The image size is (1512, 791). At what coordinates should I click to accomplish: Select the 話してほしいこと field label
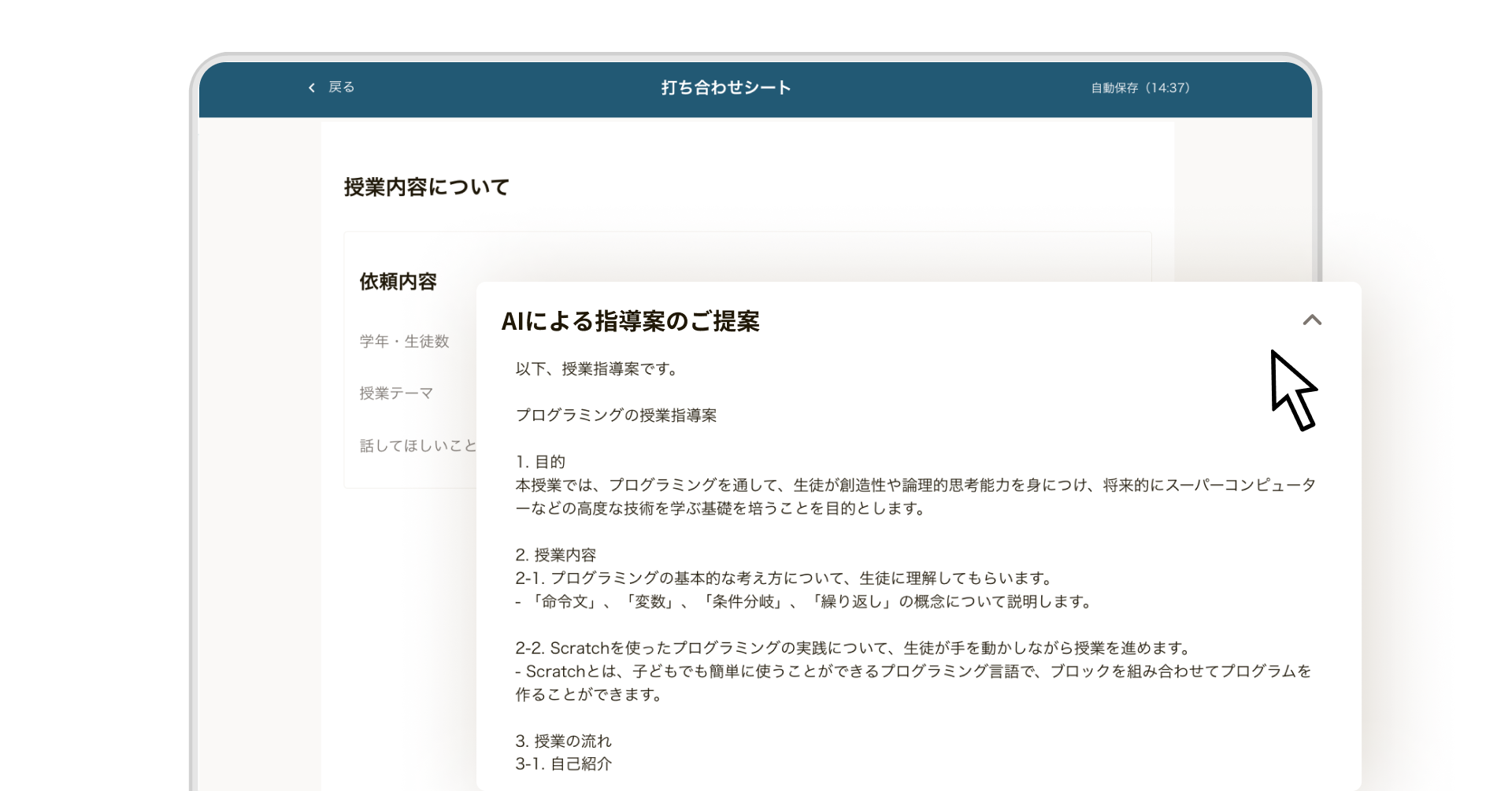pos(418,445)
